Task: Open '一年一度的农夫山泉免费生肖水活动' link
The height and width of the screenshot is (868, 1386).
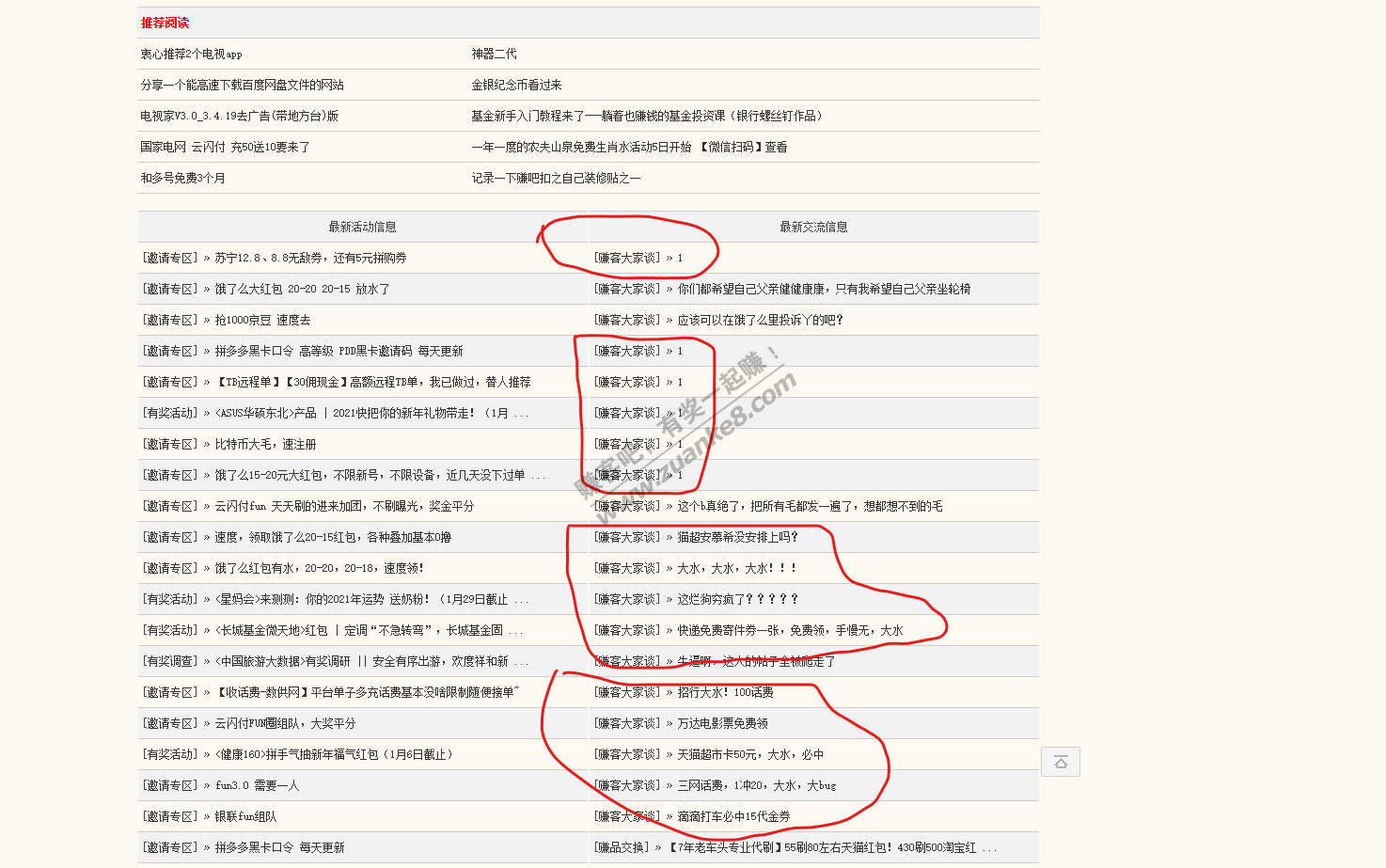Action: point(630,148)
